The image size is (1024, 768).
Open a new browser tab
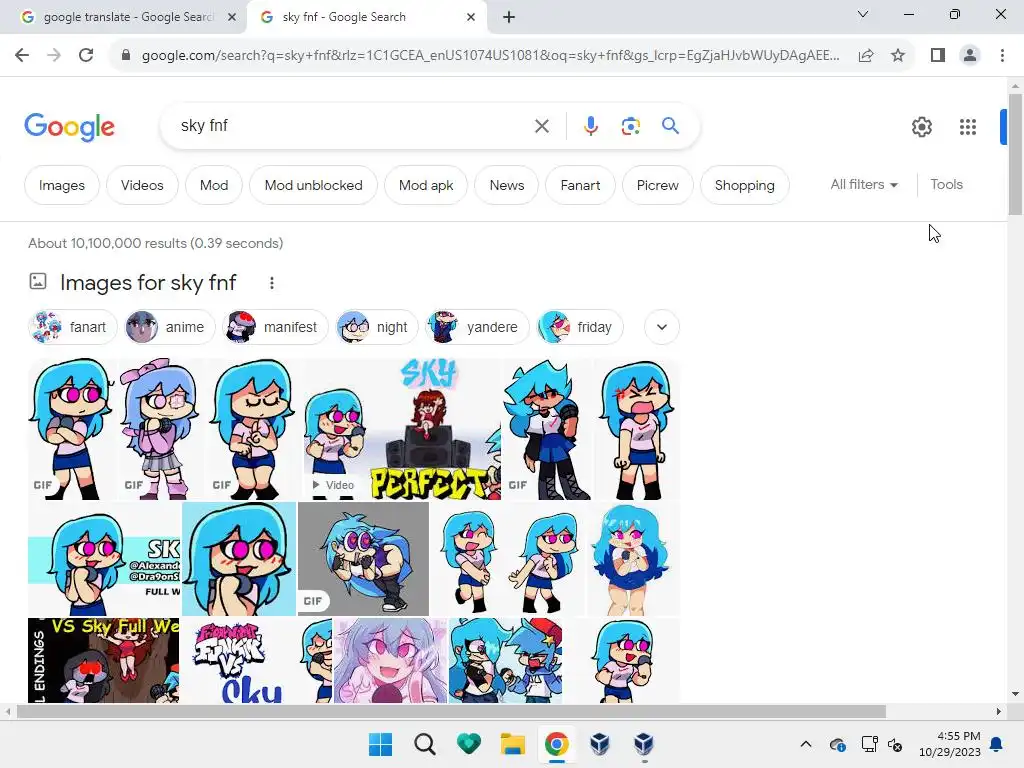[x=509, y=18]
